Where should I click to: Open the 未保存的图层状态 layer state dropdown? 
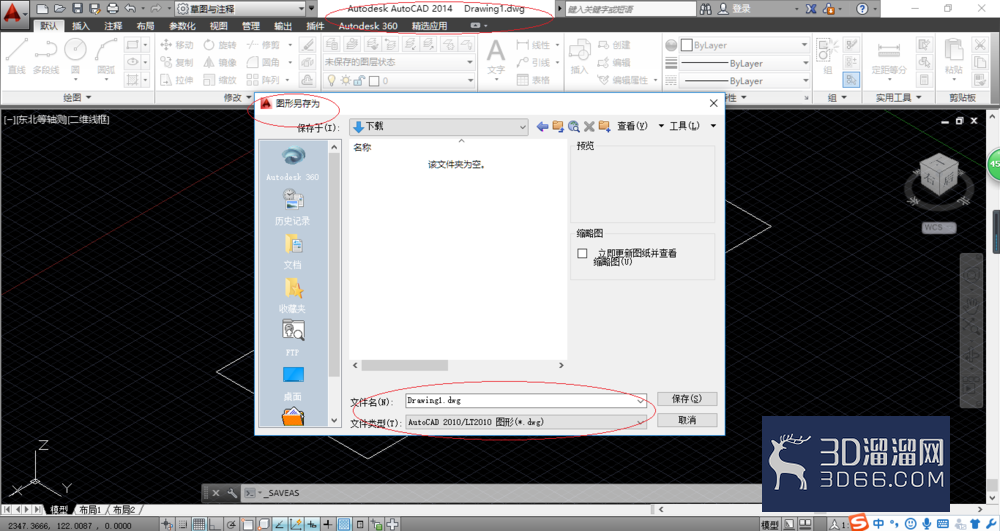[x=399, y=62]
